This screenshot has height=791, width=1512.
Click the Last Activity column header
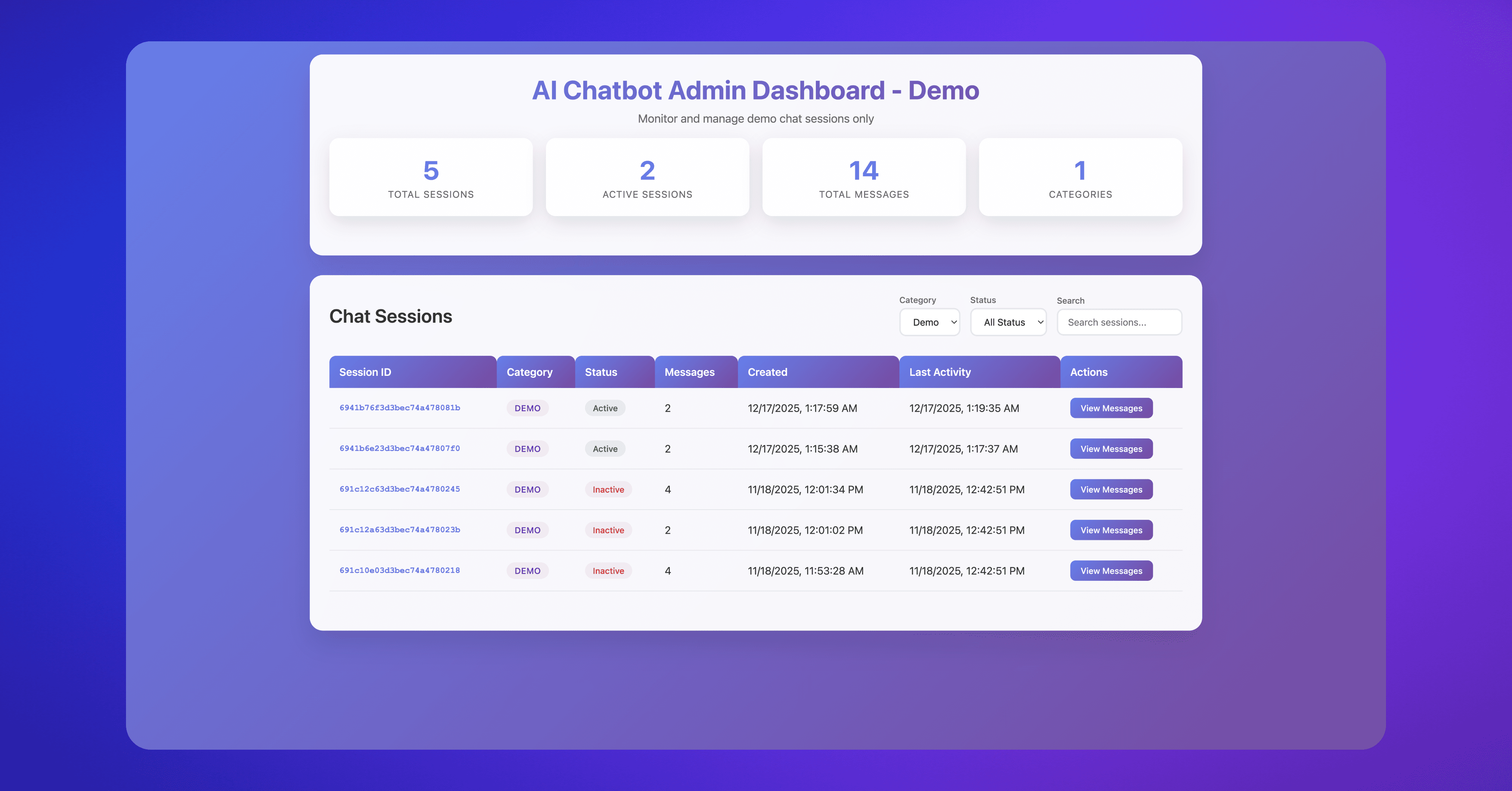[x=939, y=372]
